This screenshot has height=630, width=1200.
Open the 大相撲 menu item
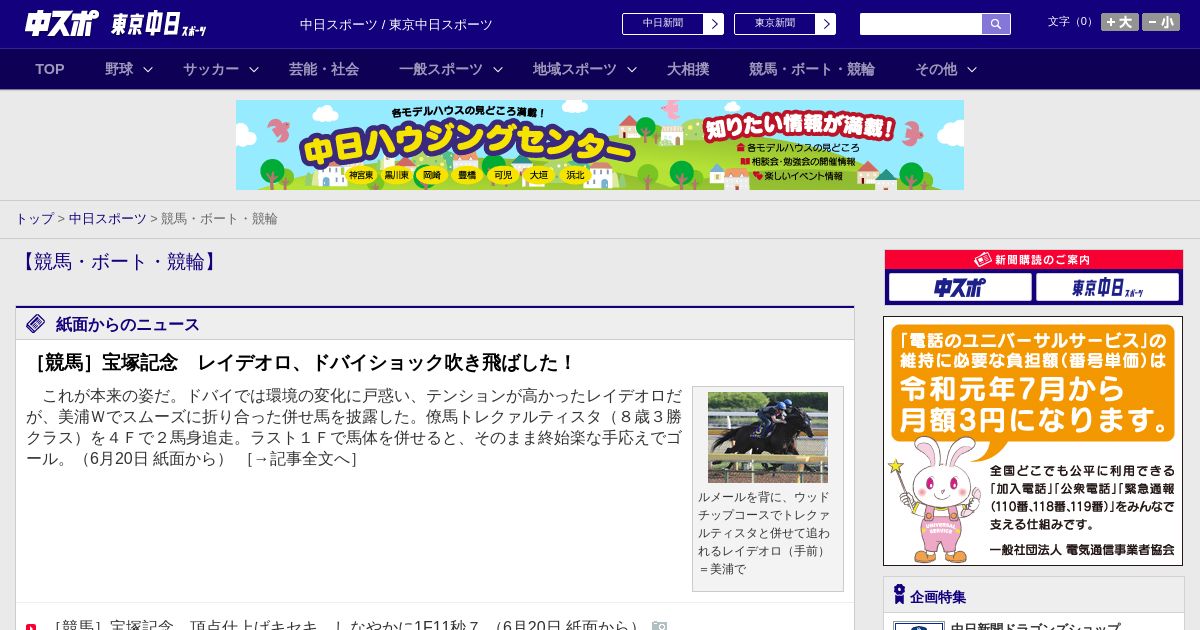[688, 69]
